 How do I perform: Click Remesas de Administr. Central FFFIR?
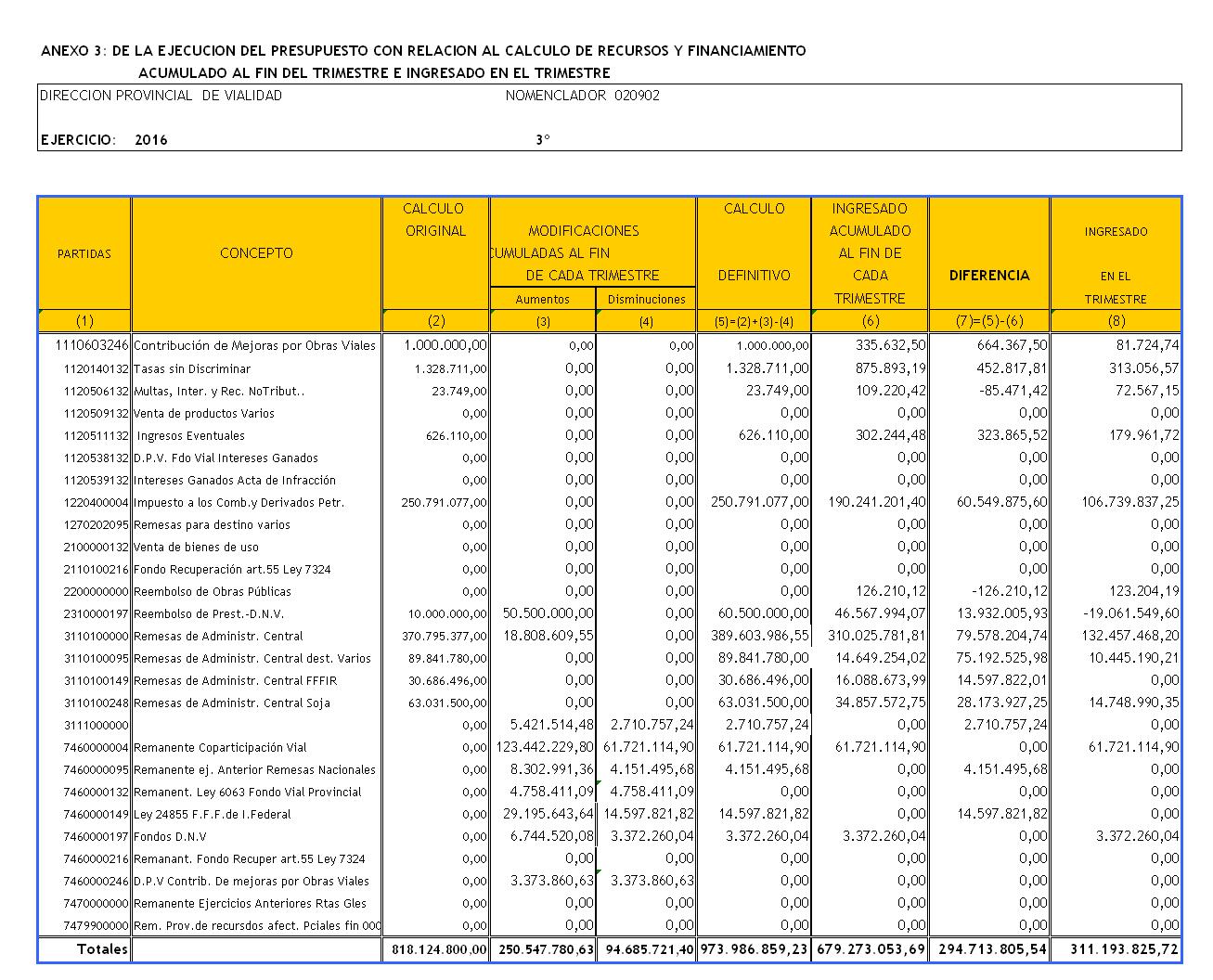point(236,680)
